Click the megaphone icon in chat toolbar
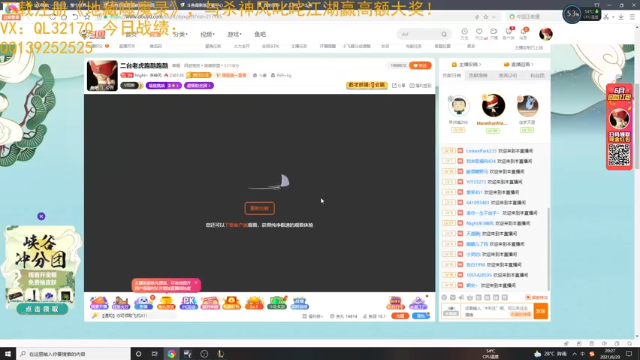Image resolution: width=640 pixels, height=360 pixels. coord(461,298)
